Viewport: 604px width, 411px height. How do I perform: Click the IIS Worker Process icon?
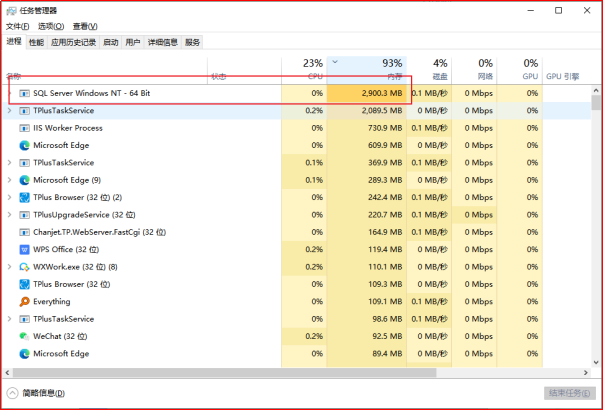point(24,128)
